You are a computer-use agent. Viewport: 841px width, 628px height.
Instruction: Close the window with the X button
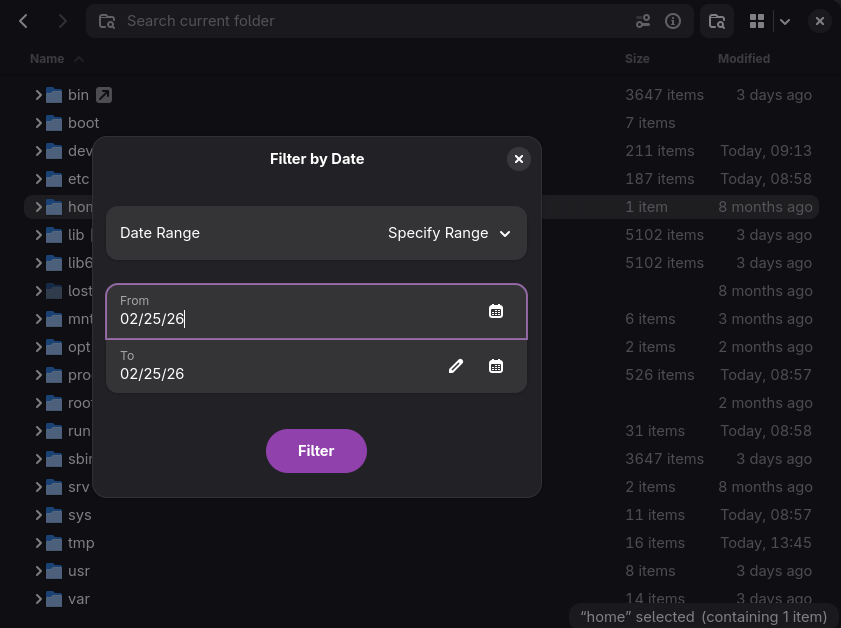coord(820,21)
